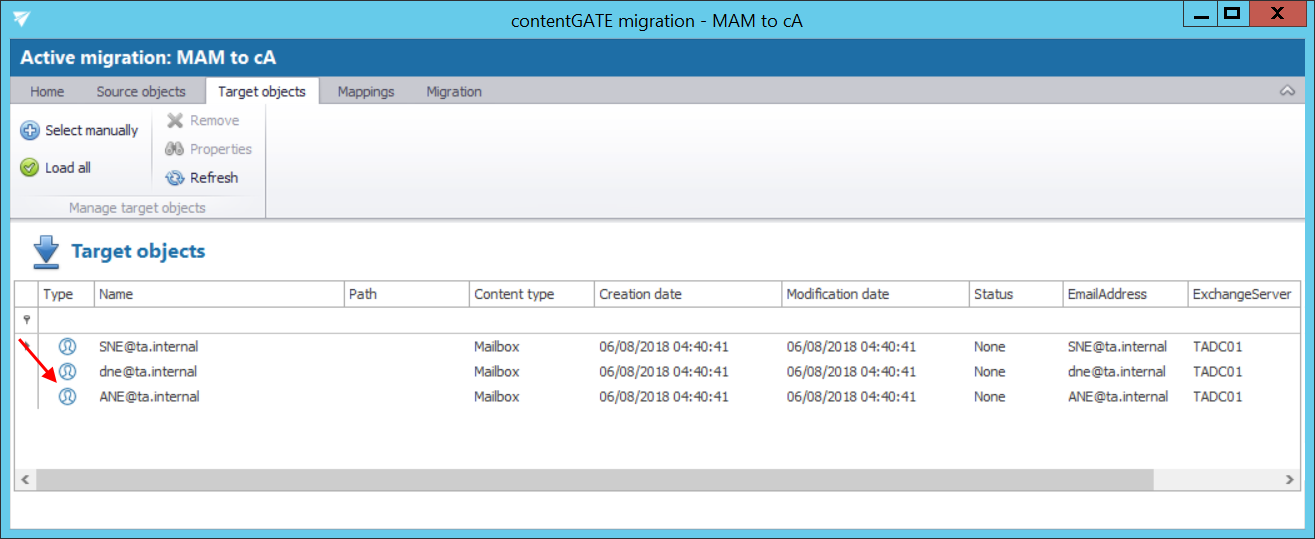
Task: Go to the Migration tab
Action: pyautogui.click(x=454, y=92)
